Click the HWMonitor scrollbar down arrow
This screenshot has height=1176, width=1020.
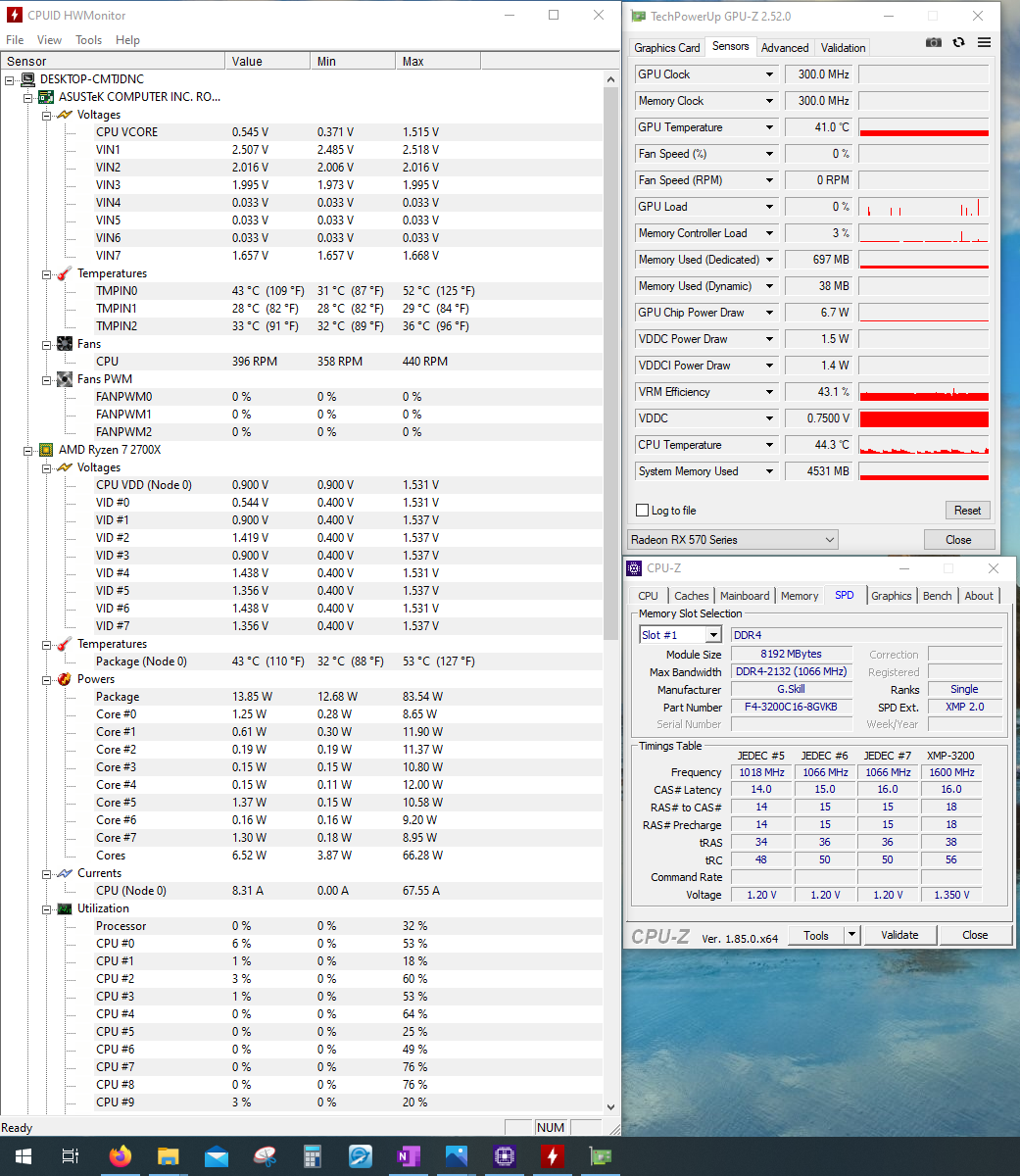611,1107
